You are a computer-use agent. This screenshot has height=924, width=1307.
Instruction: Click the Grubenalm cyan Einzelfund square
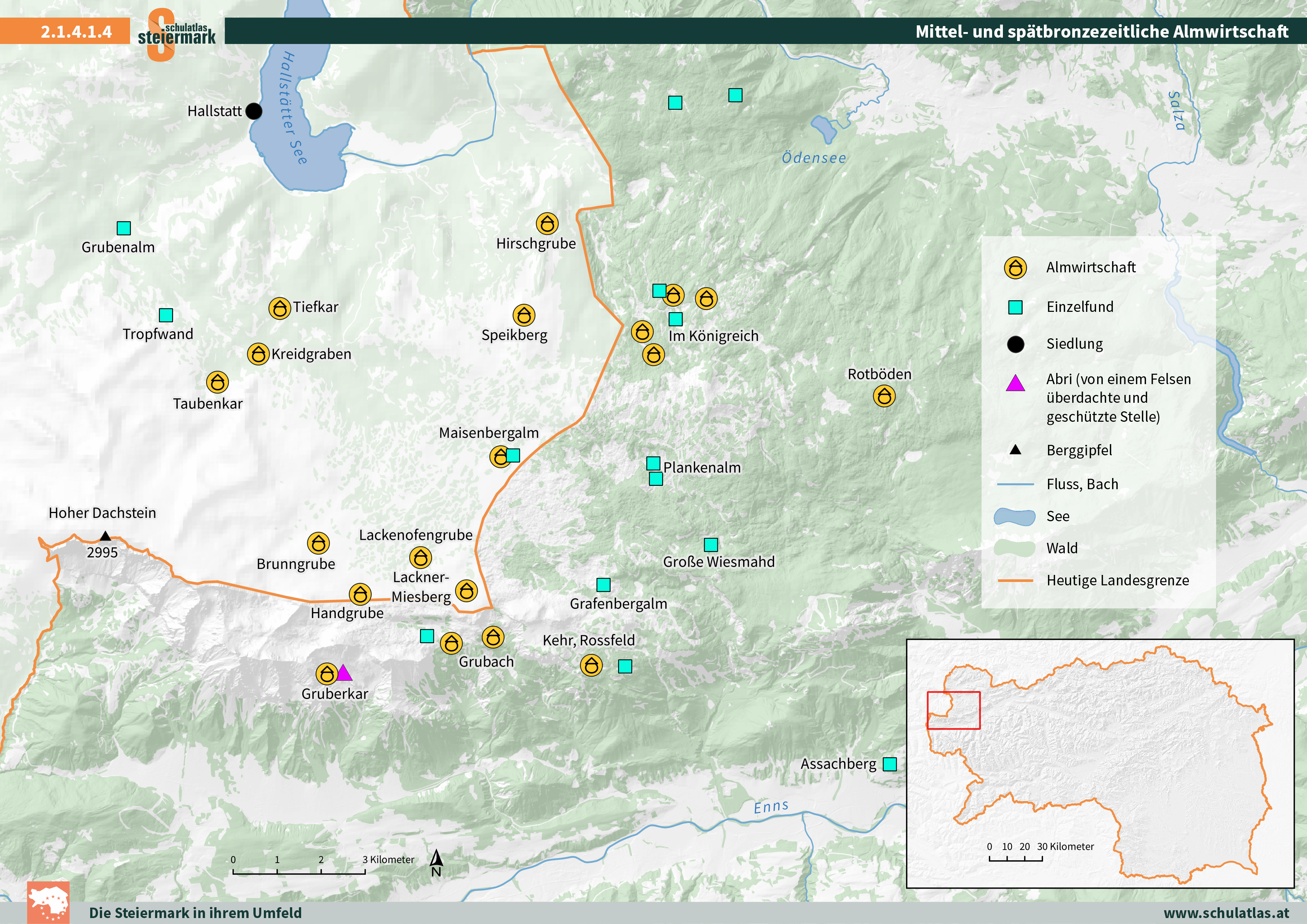click(123, 228)
